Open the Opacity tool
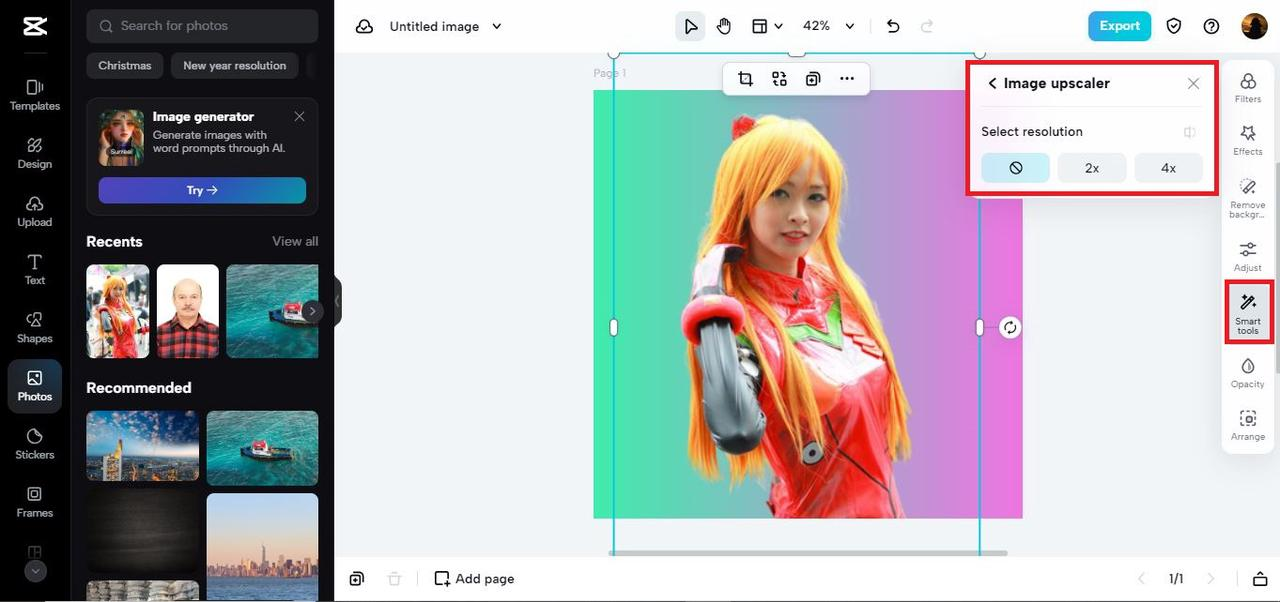This screenshot has height=602, width=1280. pyautogui.click(x=1248, y=372)
